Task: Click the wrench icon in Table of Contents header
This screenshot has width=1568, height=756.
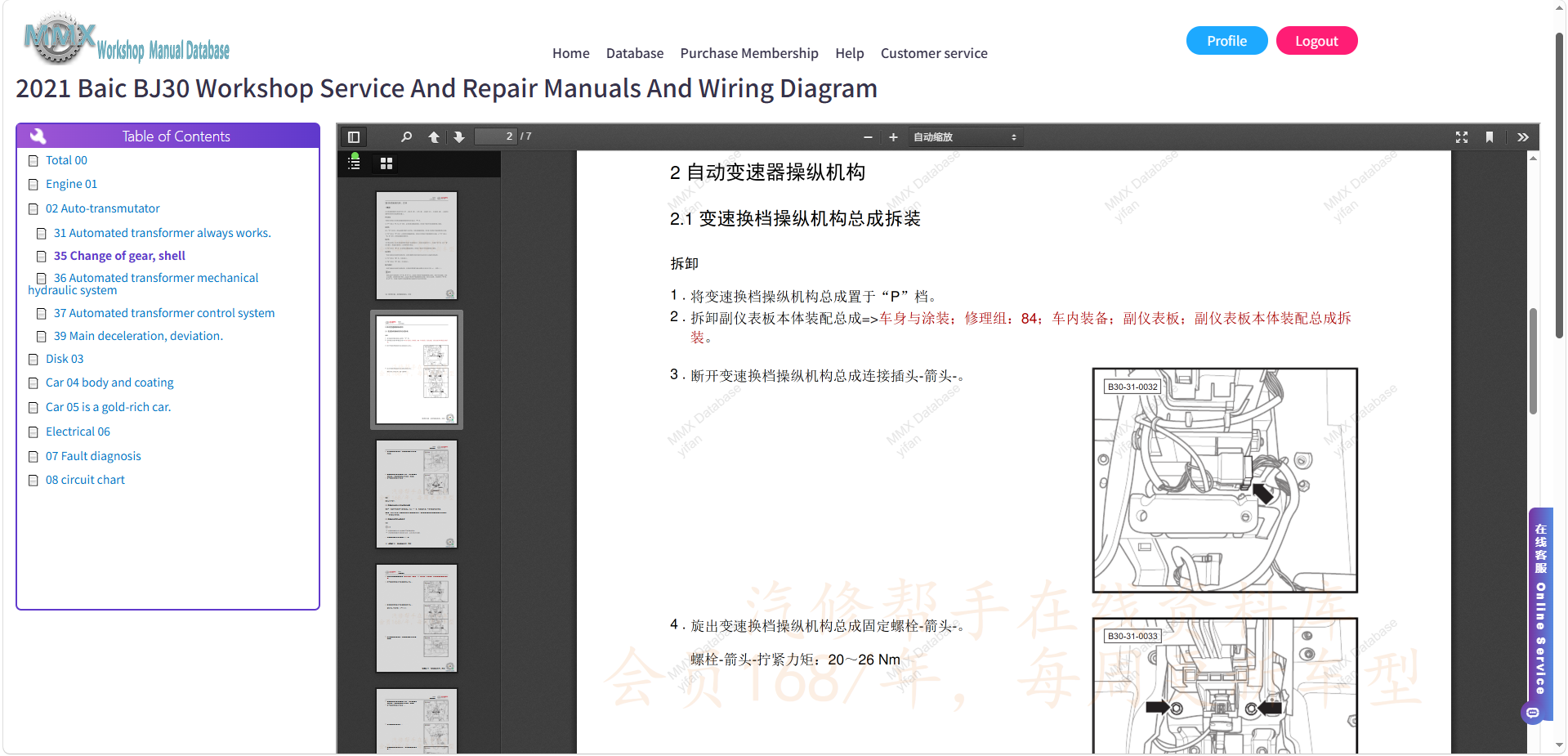Action: [38, 136]
